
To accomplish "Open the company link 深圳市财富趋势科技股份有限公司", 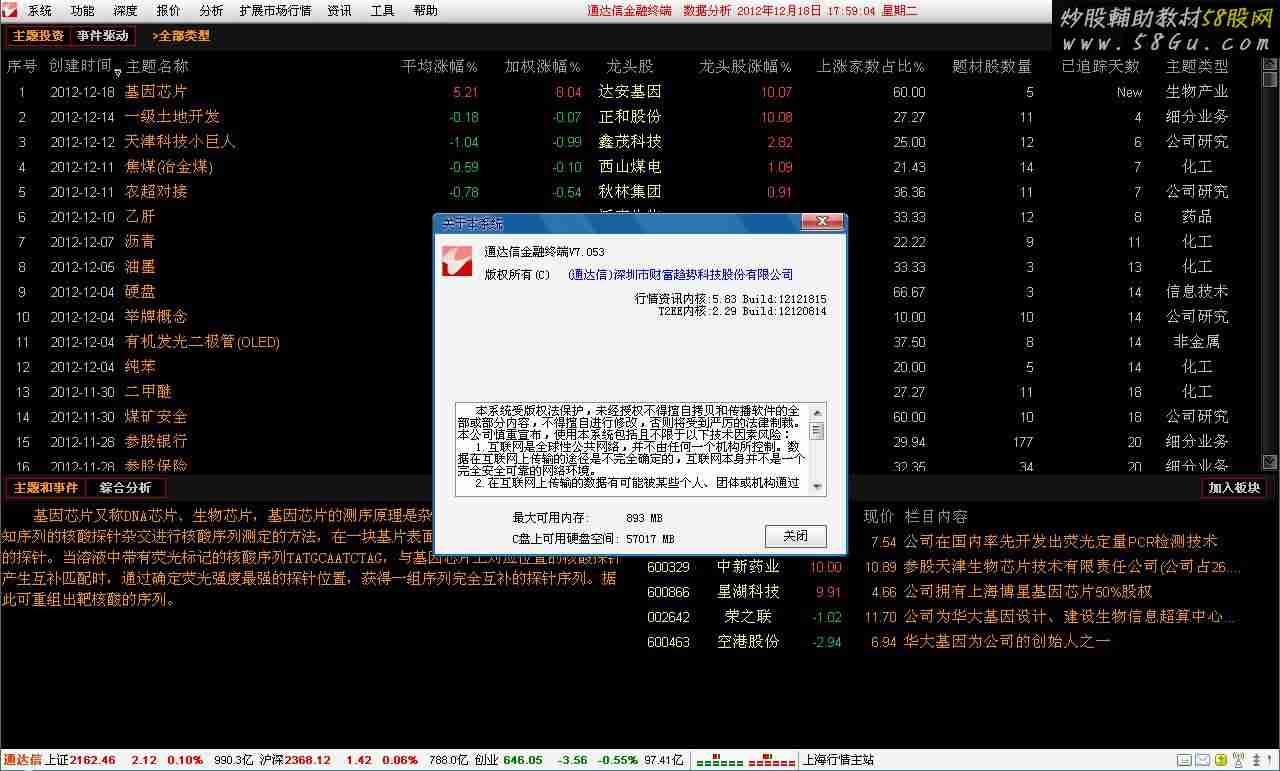I will tap(680, 275).
